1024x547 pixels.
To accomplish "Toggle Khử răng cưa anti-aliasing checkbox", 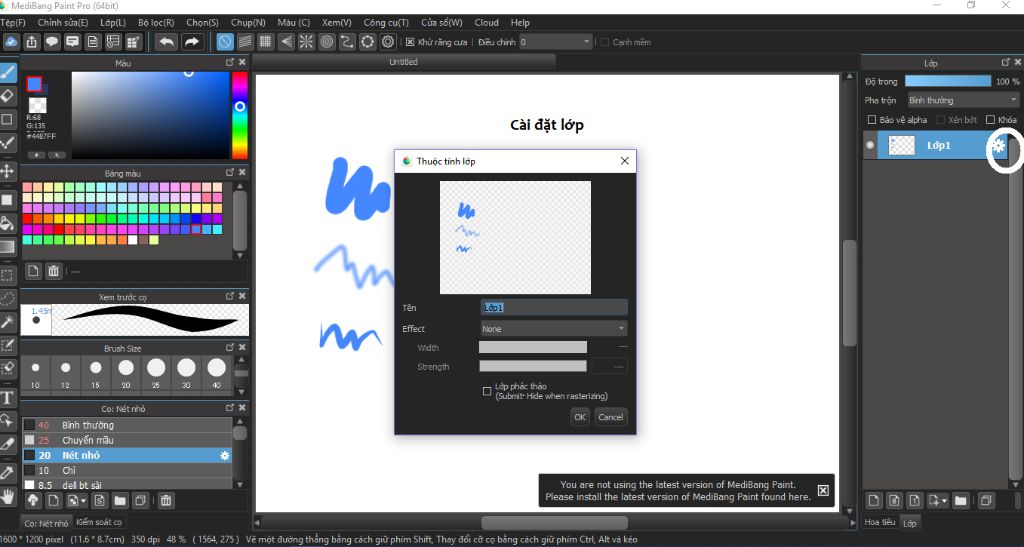I will 410,42.
